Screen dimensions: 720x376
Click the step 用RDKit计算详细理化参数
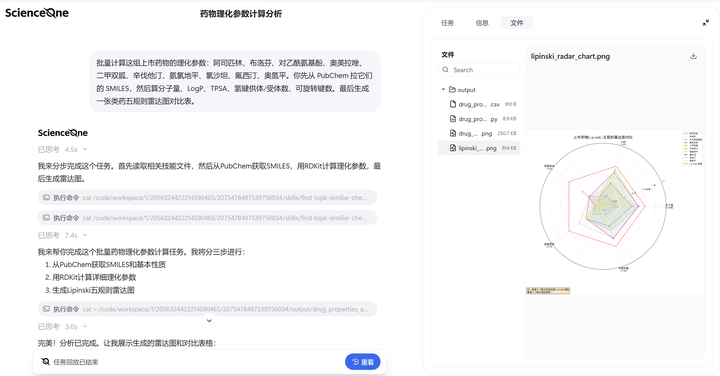click(x=94, y=277)
